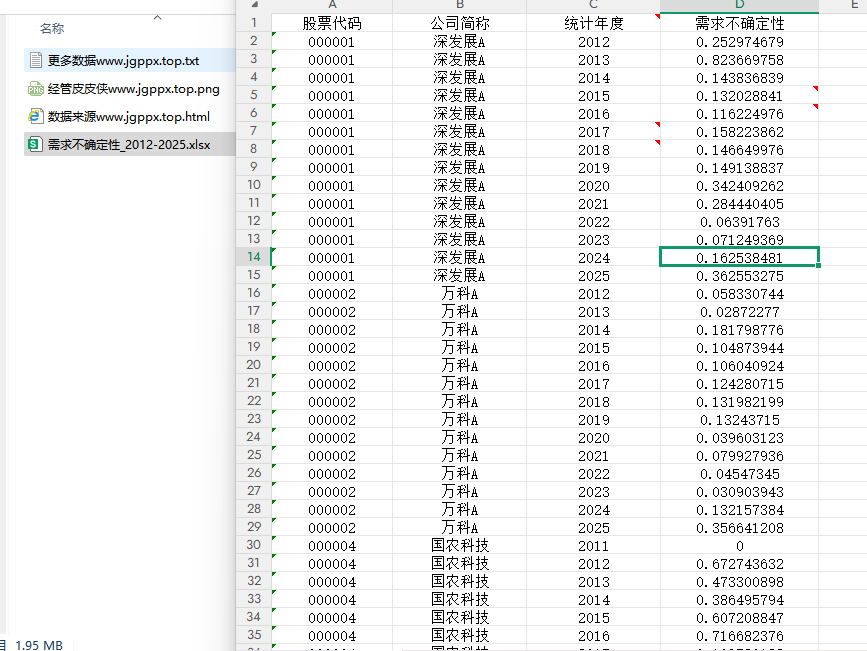
Task: Click header cell 公司简称
Action: pyautogui.click(x=459, y=23)
